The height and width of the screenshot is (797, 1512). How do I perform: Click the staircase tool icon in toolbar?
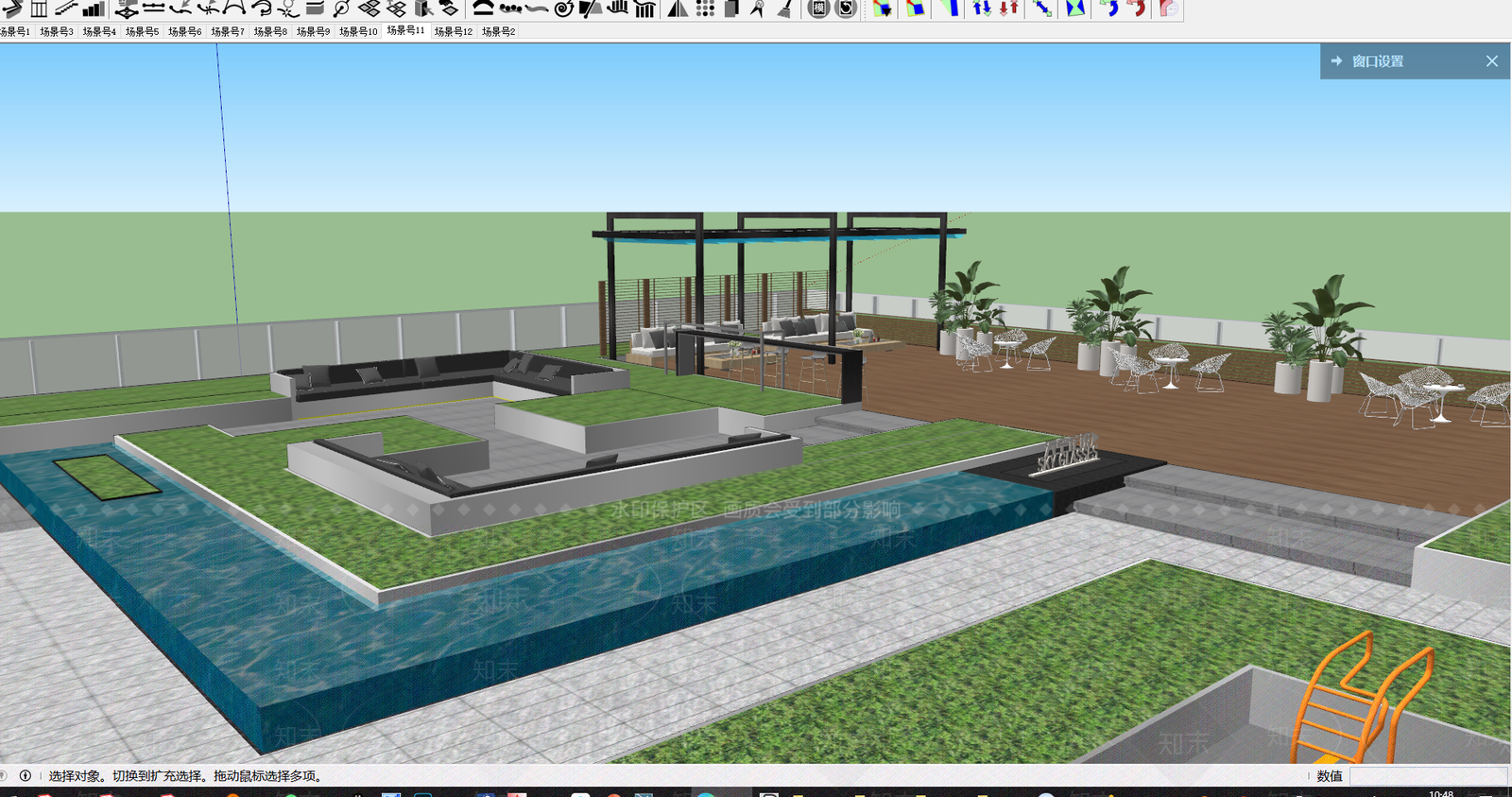point(65,9)
